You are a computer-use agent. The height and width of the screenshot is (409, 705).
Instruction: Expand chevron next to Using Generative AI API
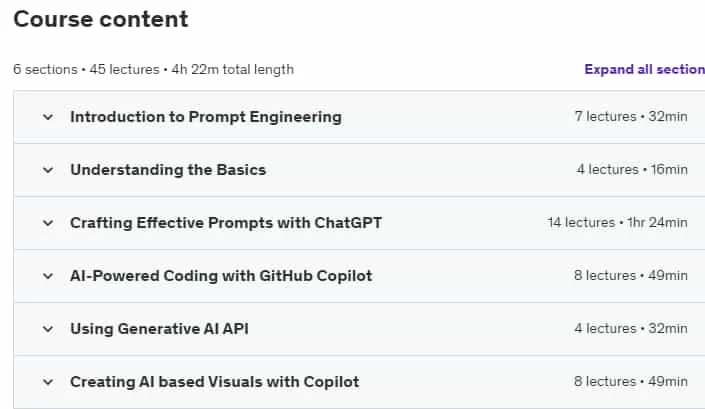point(48,329)
